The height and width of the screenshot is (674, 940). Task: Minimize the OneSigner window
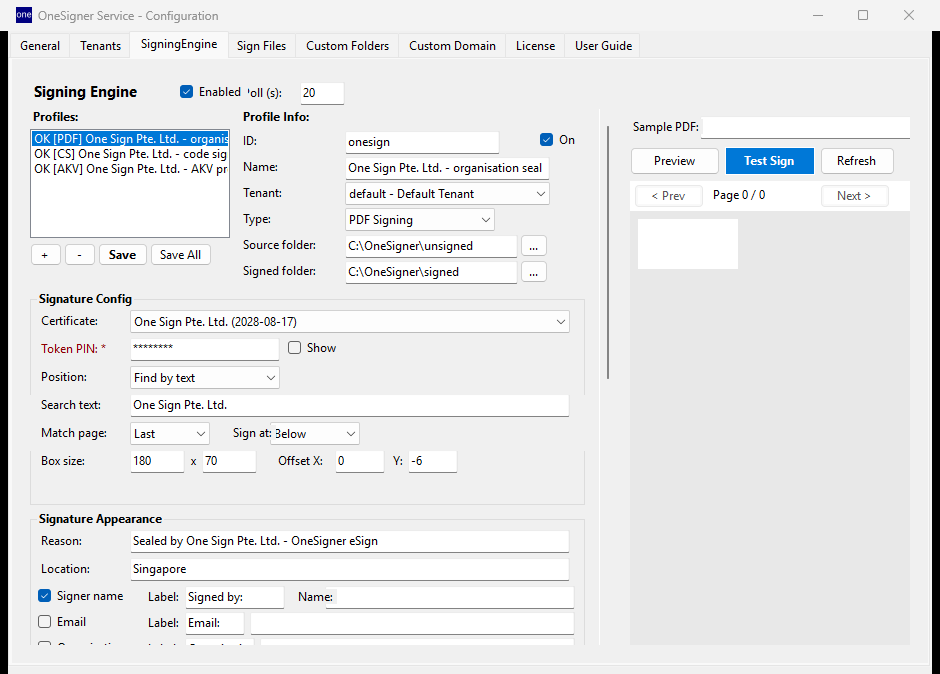818,15
